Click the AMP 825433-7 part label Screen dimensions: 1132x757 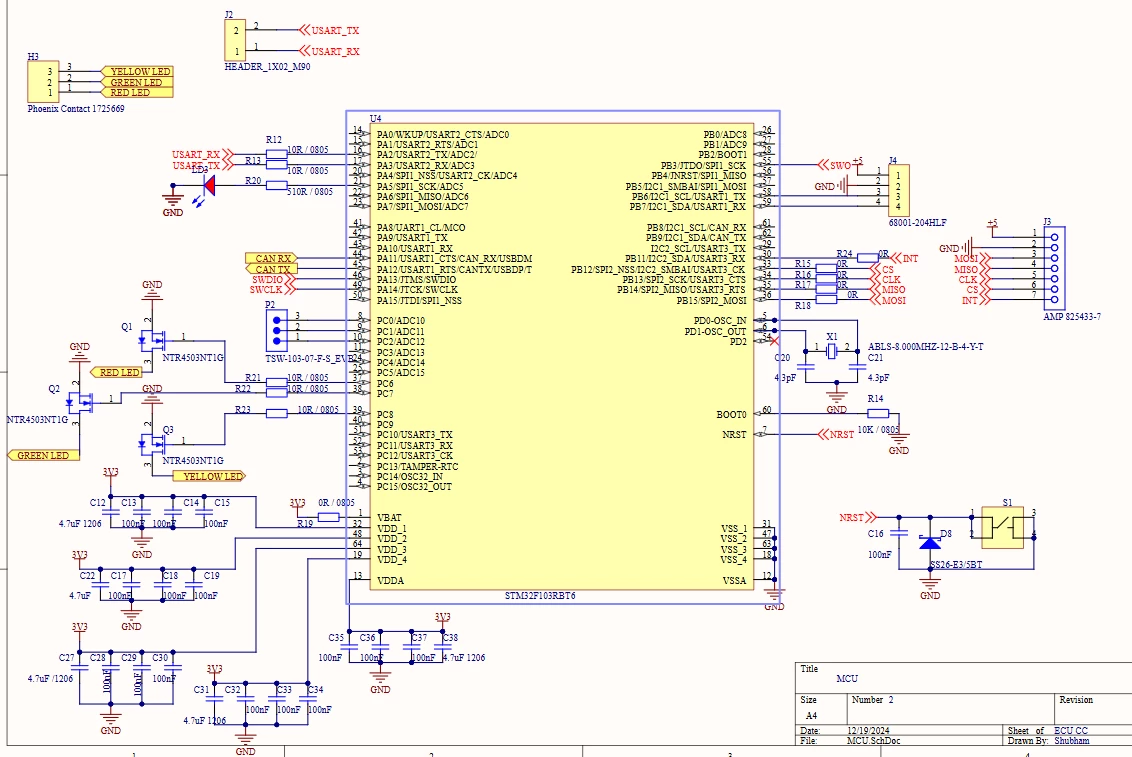pos(1072,316)
